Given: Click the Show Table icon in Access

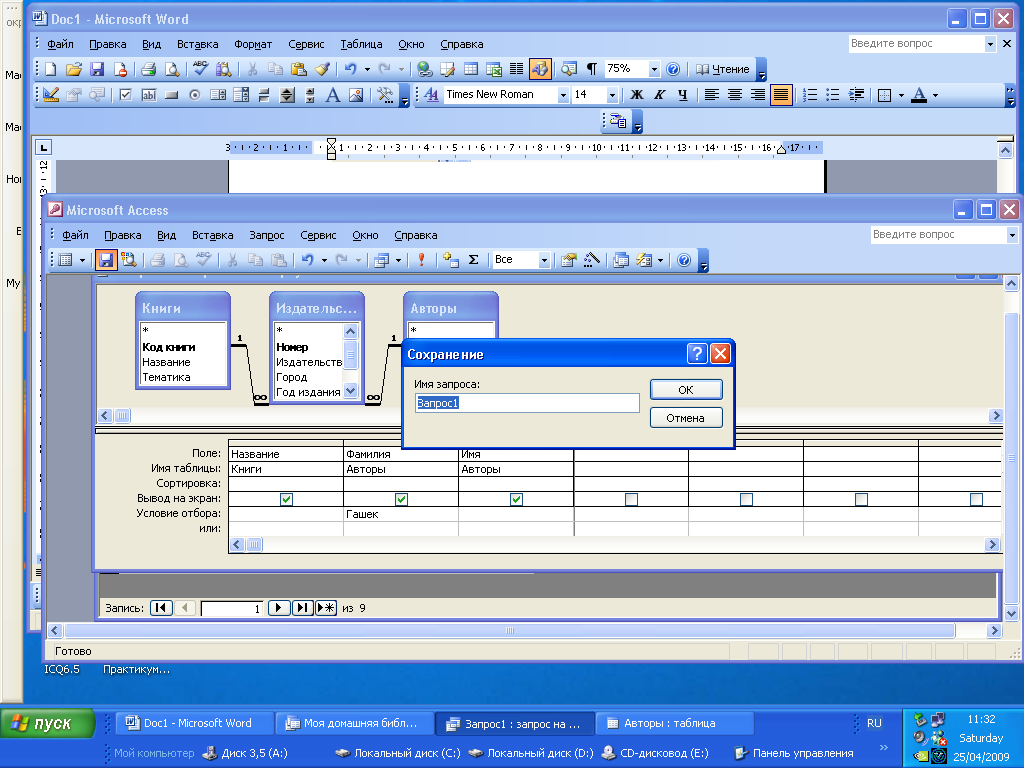Looking at the screenshot, I should [451, 260].
